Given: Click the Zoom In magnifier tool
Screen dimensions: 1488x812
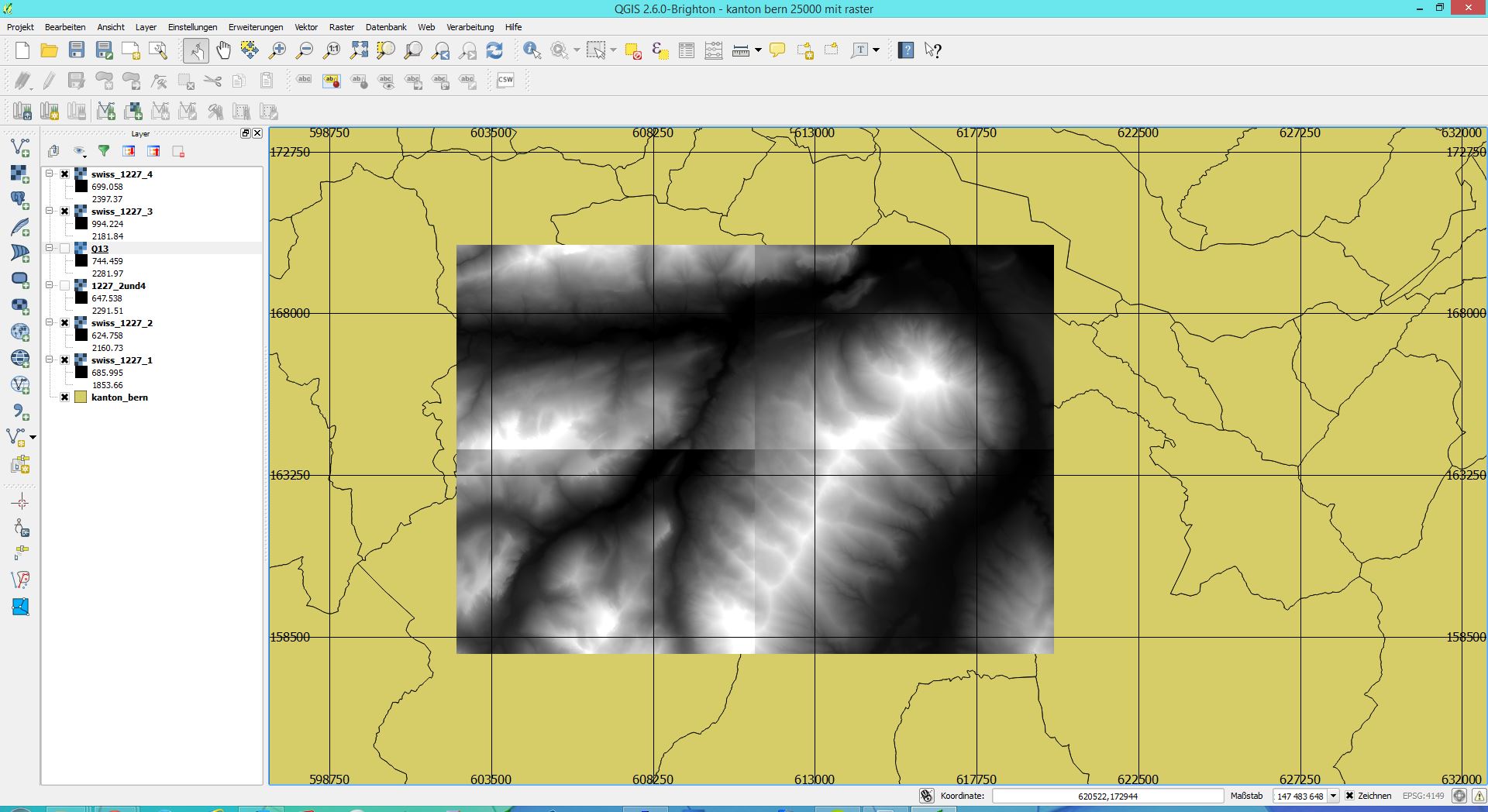Looking at the screenshot, I should coord(277,50).
